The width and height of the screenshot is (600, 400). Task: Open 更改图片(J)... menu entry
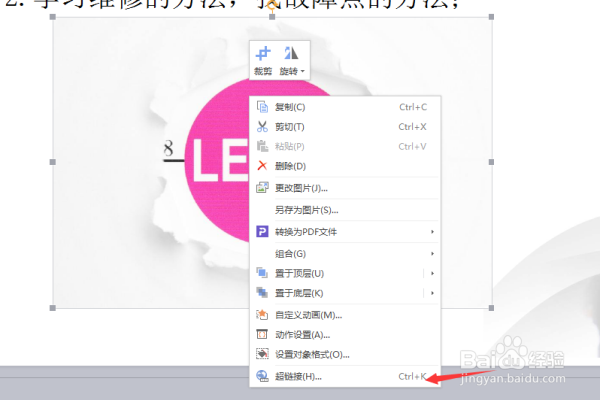pyautogui.click(x=345, y=188)
